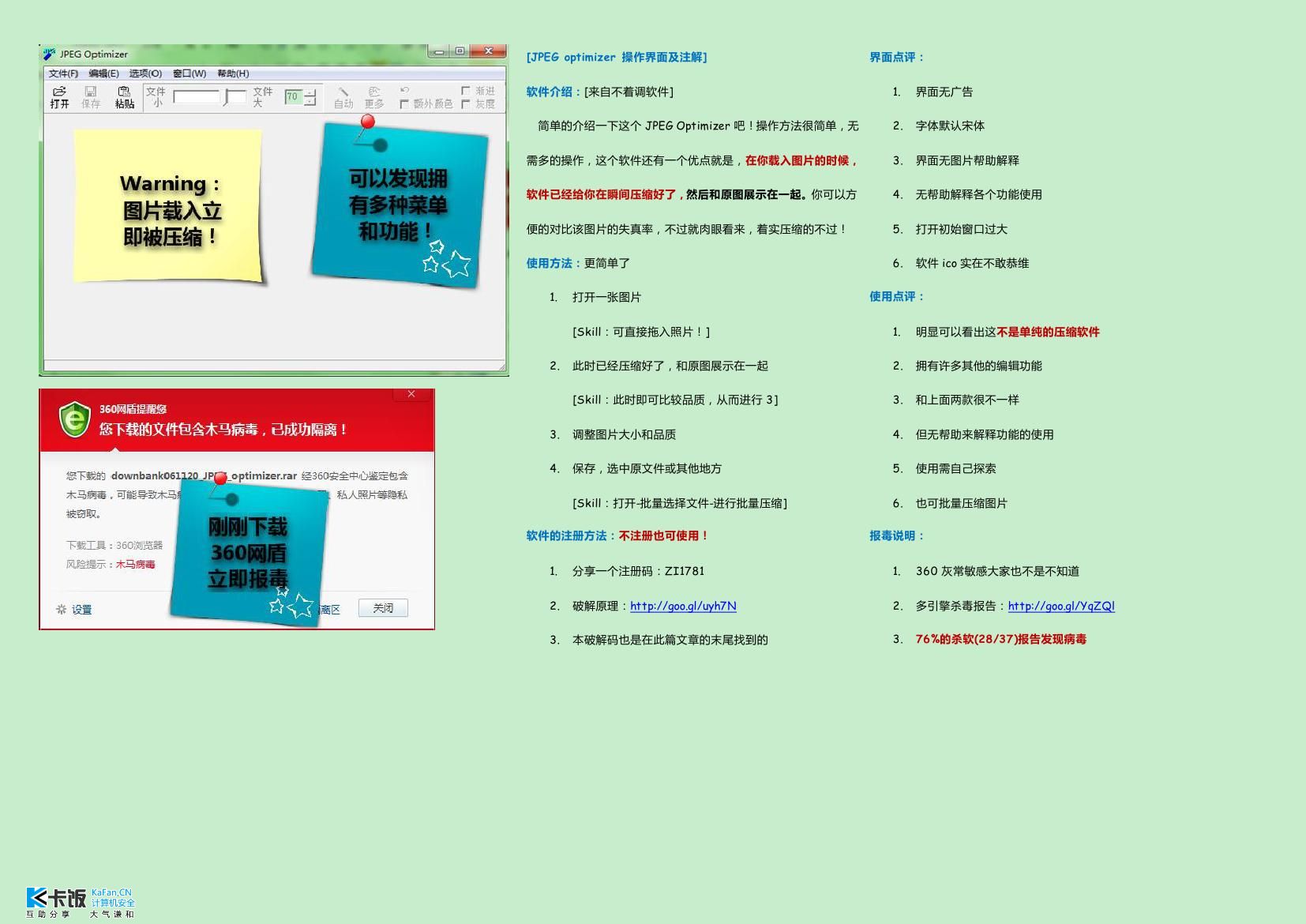1306x924 pixels.
Task: Click the line 界面无广告
Action: pos(944,92)
